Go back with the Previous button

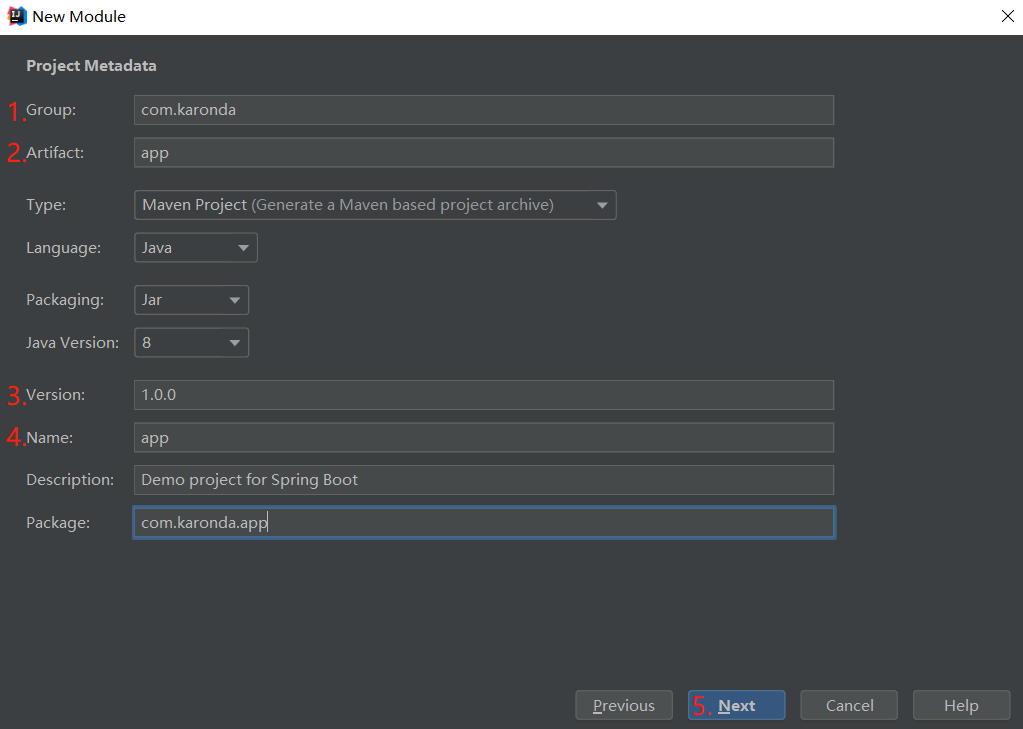tap(623, 706)
